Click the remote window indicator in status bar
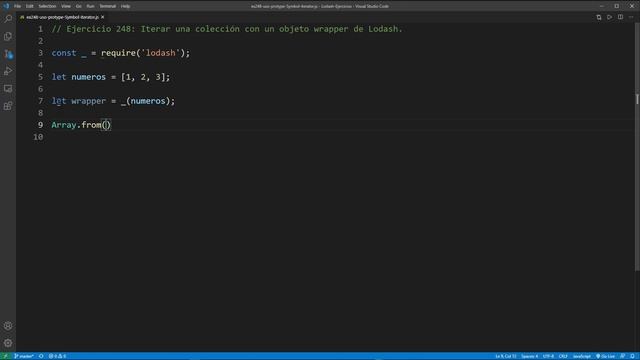640x360 pixels. click(5, 356)
